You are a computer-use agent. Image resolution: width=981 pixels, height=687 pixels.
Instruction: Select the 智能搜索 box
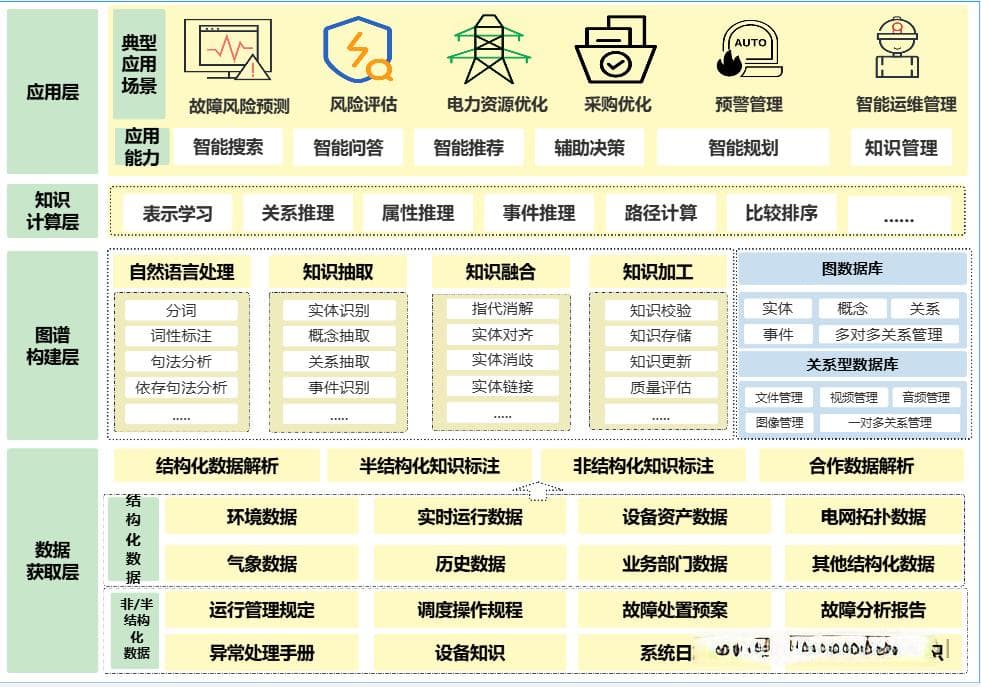(x=228, y=147)
